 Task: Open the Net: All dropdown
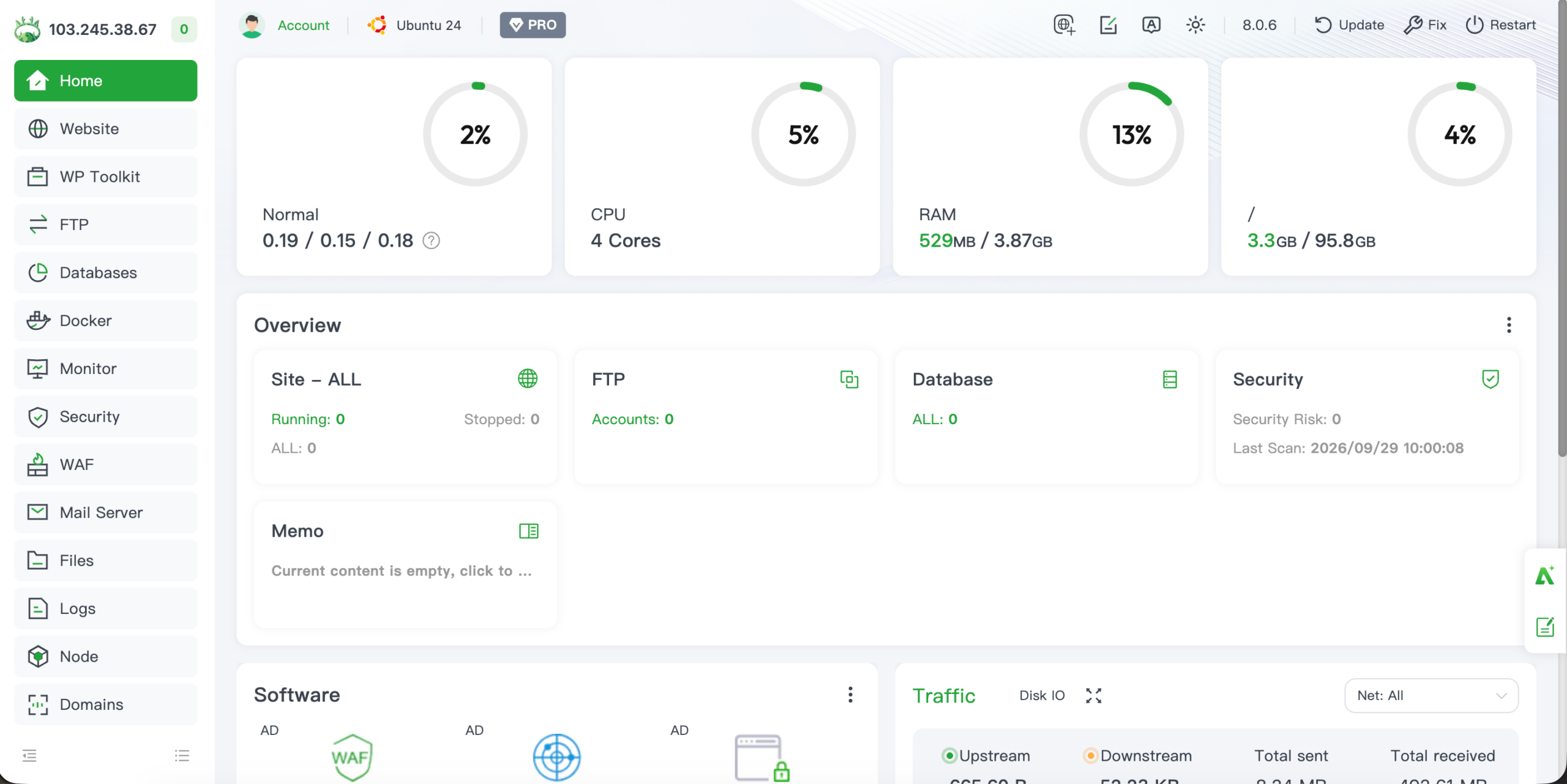coord(1431,695)
